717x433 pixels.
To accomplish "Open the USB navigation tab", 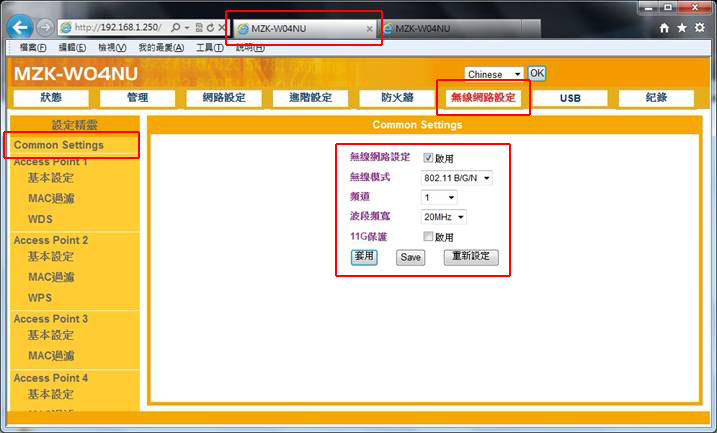I will (x=570, y=98).
